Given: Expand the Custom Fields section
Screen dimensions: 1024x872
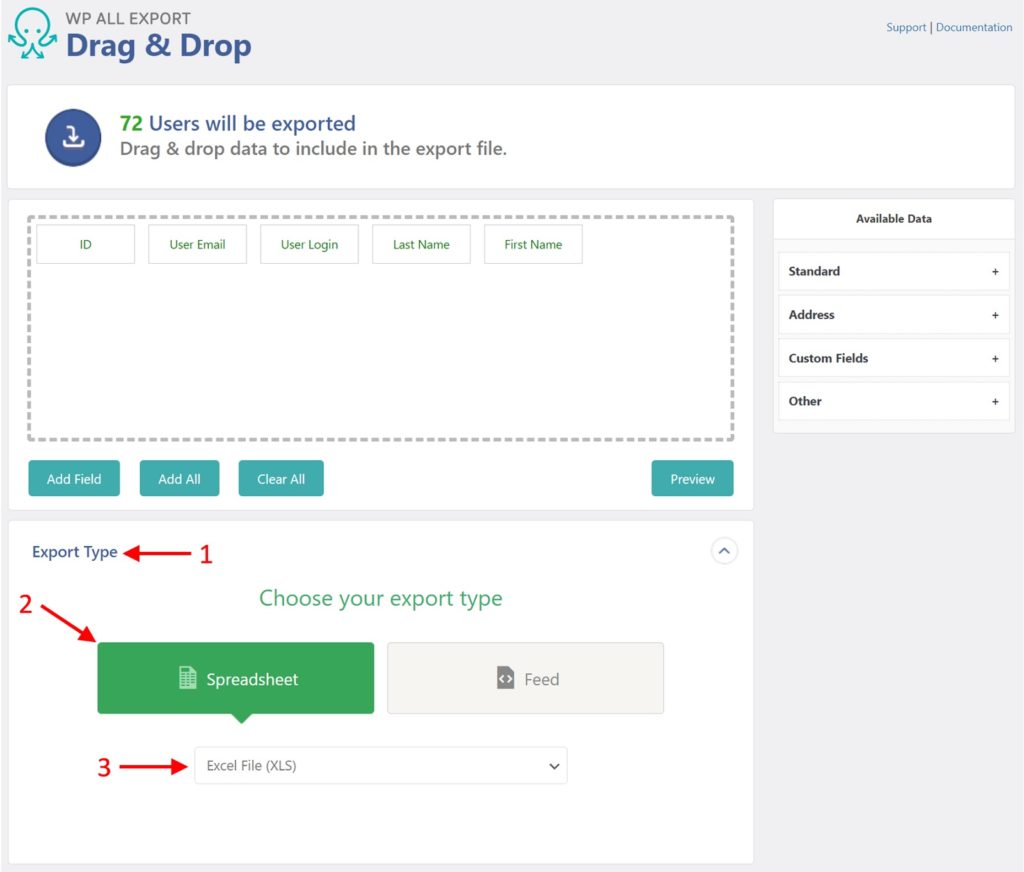Looking at the screenshot, I should coord(995,358).
